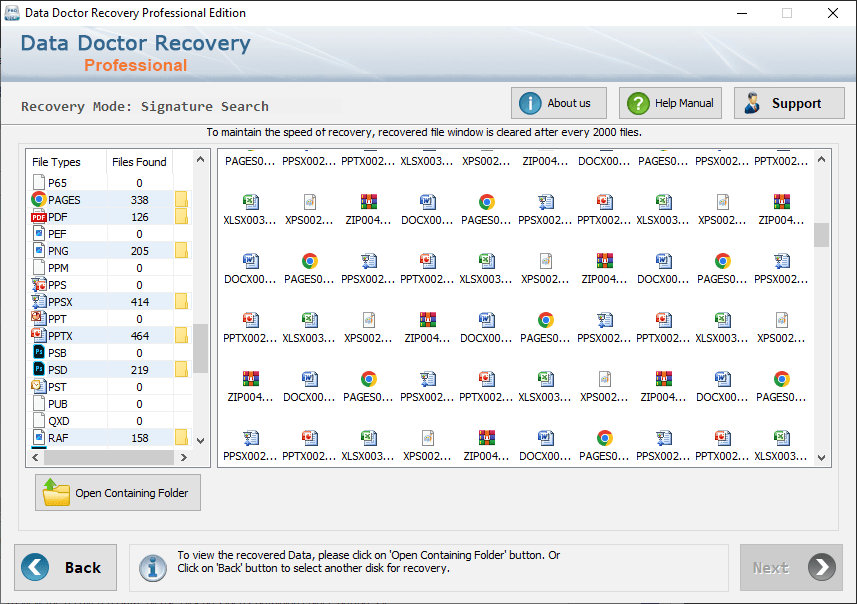857x604 pixels.
Task: Click the file types horizontal scrollbar thumb
Action: point(109,458)
